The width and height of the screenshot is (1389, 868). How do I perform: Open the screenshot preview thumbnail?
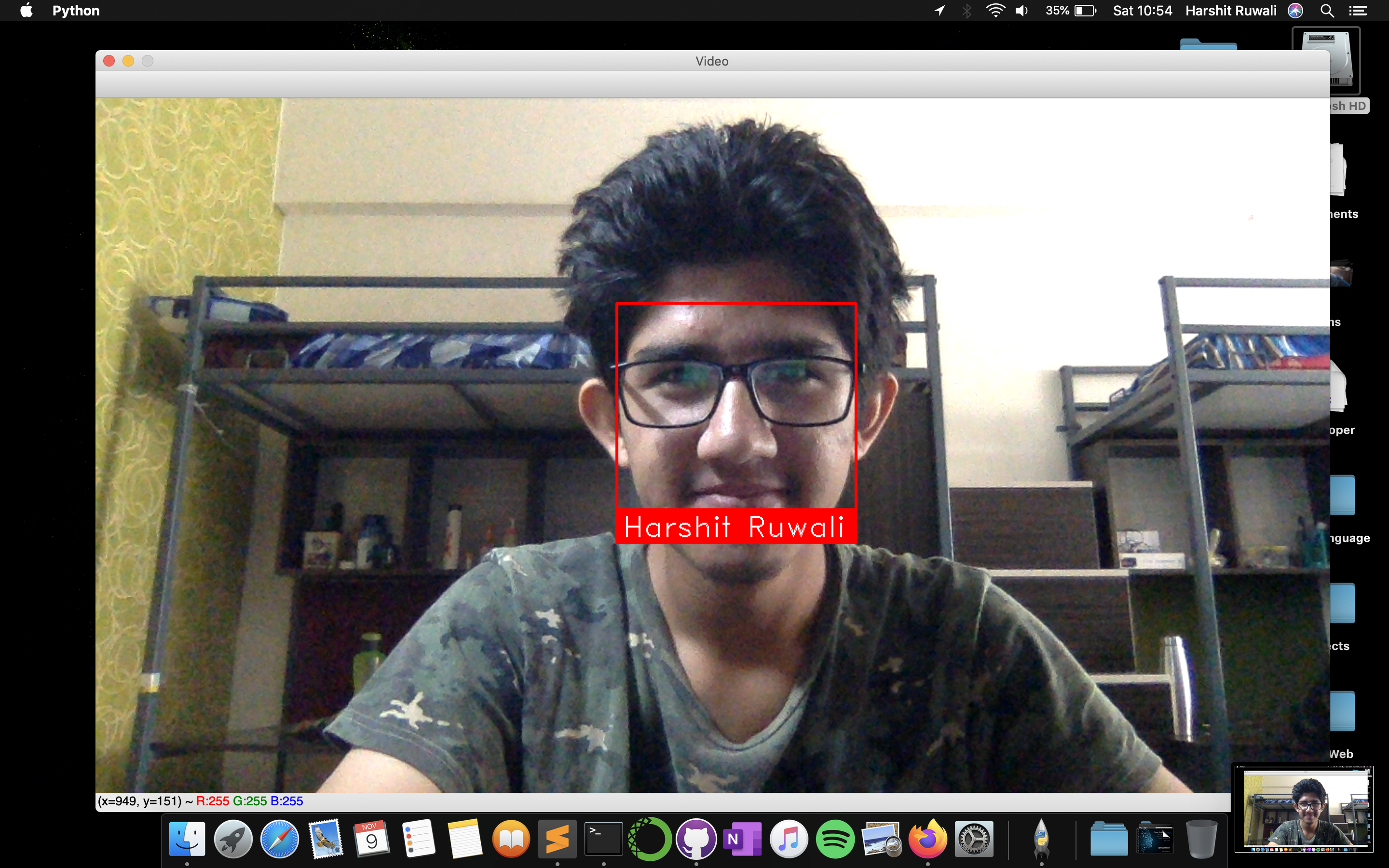pyautogui.click(x=1304, y=809)
